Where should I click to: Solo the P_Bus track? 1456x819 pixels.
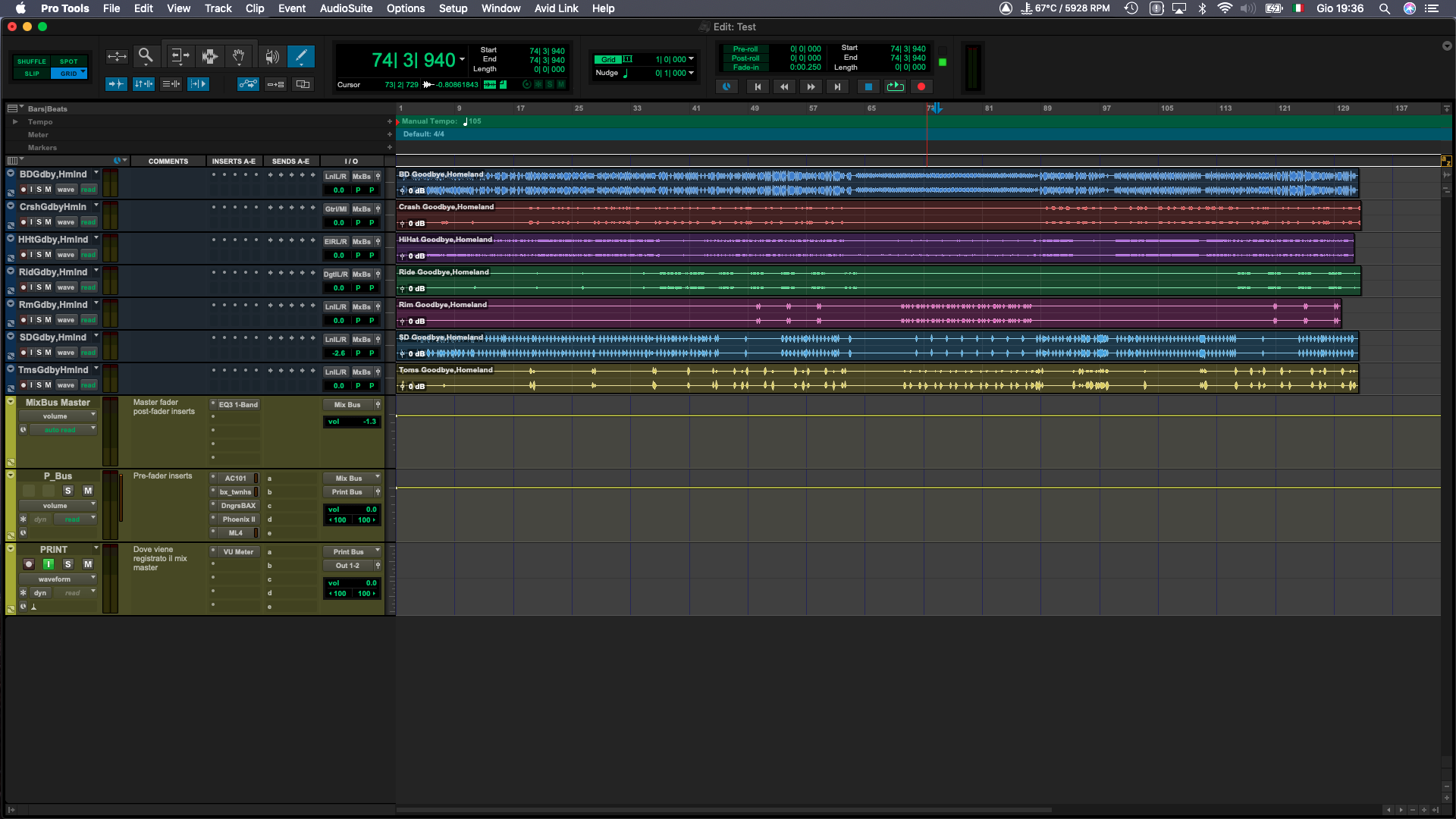67,491
